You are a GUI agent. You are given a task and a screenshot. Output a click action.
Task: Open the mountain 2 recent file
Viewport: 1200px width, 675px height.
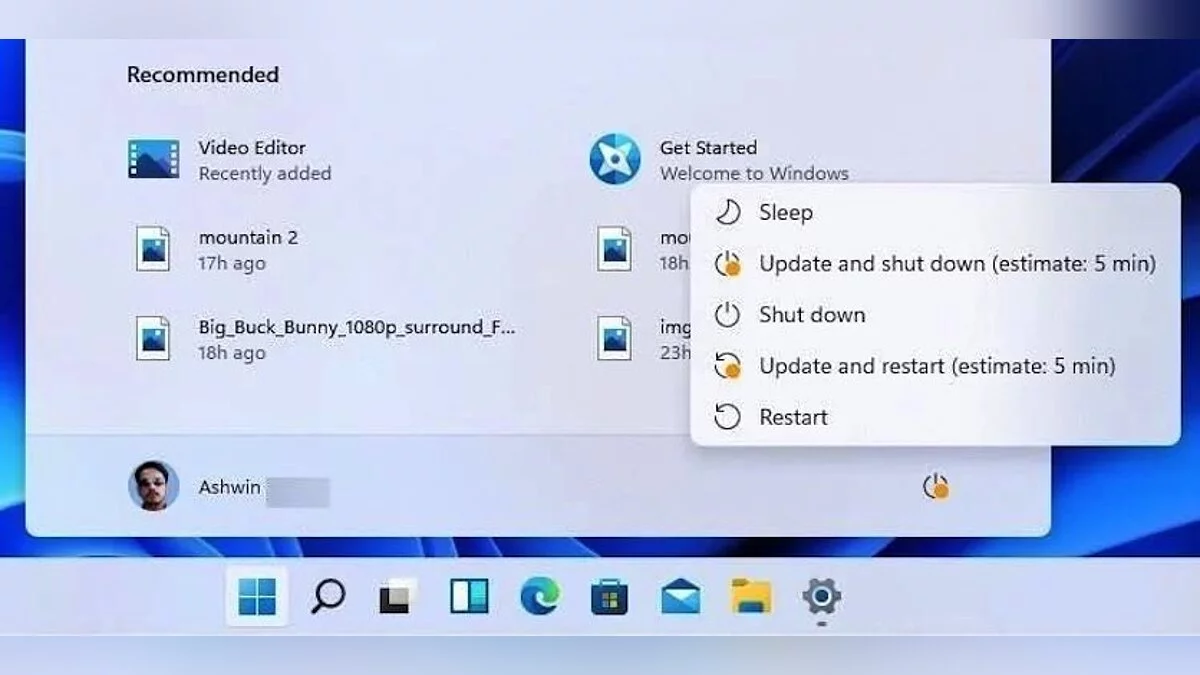(215, 249)
